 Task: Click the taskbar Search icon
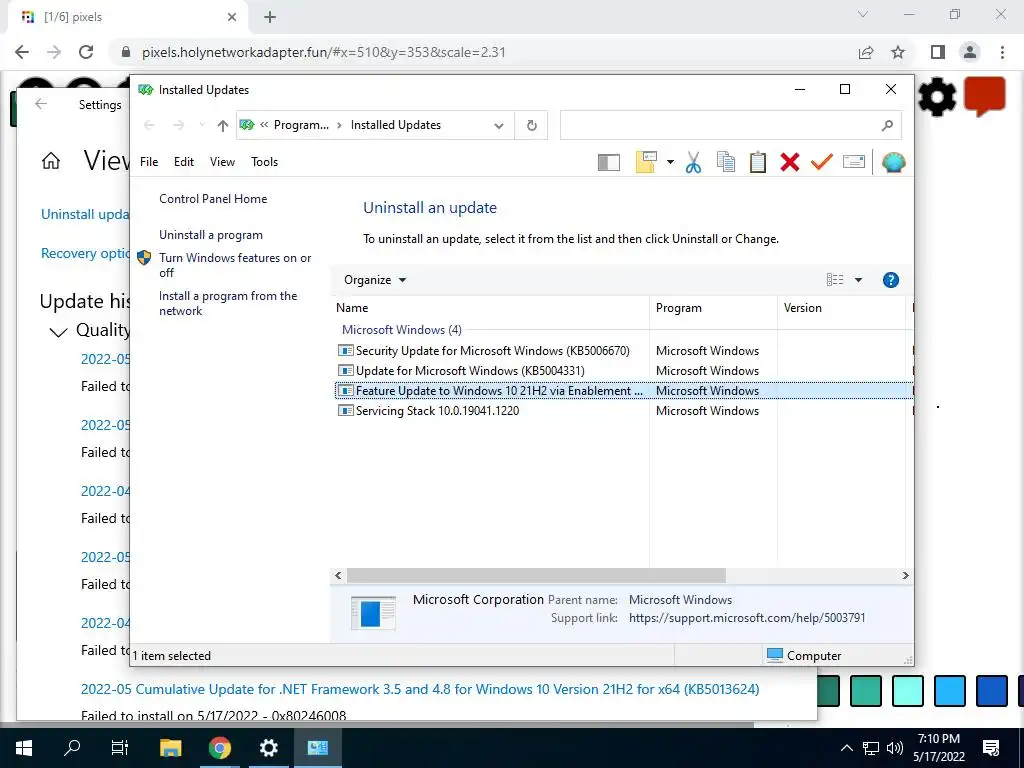pos(72,747)
